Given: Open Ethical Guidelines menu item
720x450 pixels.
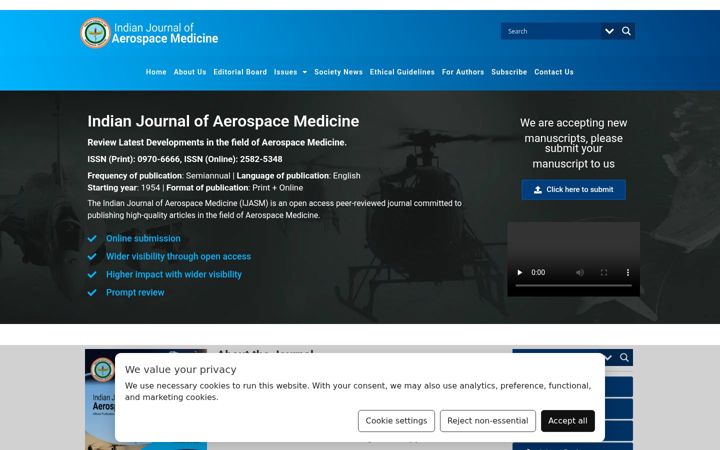Looking at the screenshot, I should click(x=402, y=72).
